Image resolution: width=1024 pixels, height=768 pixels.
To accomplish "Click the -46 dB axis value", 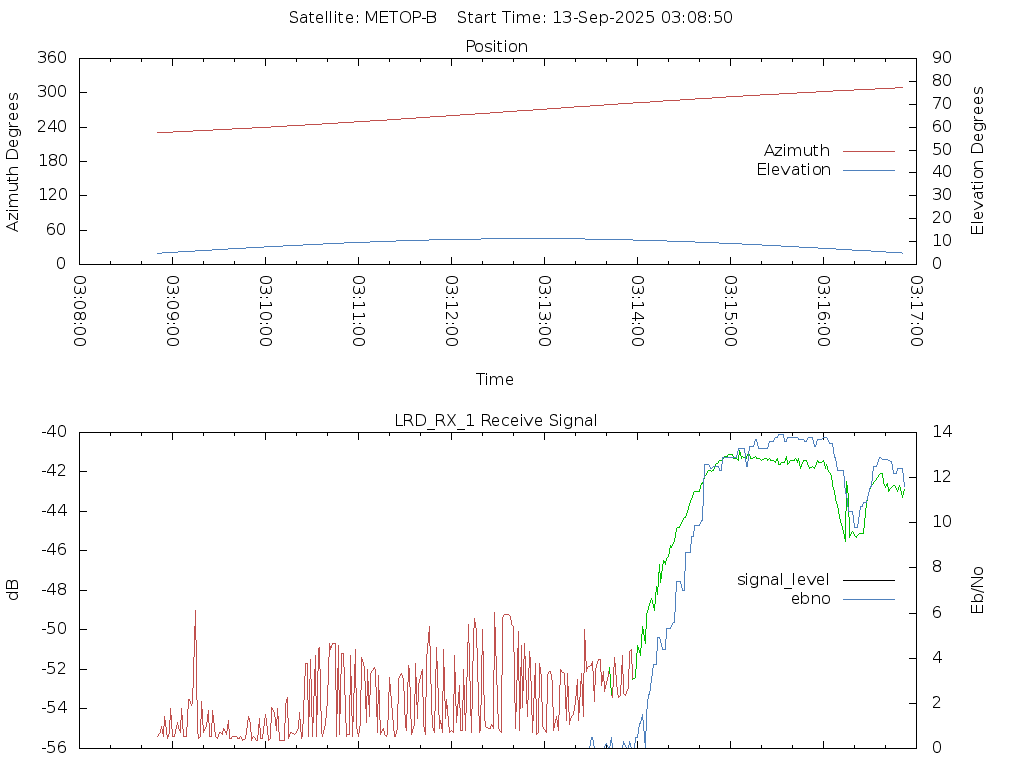I will [x=54, y=550].
